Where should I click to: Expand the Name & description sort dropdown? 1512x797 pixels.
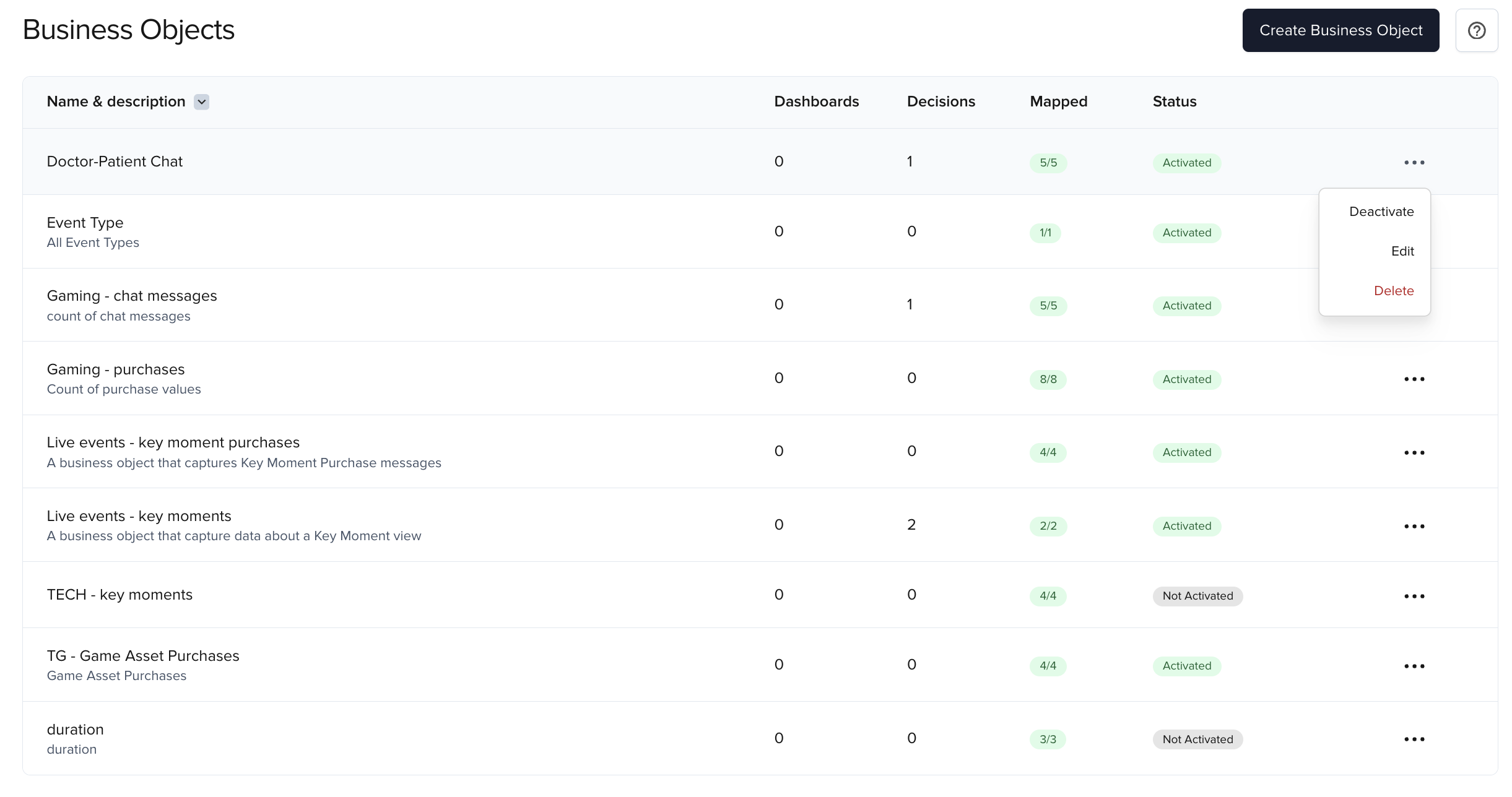201,101
